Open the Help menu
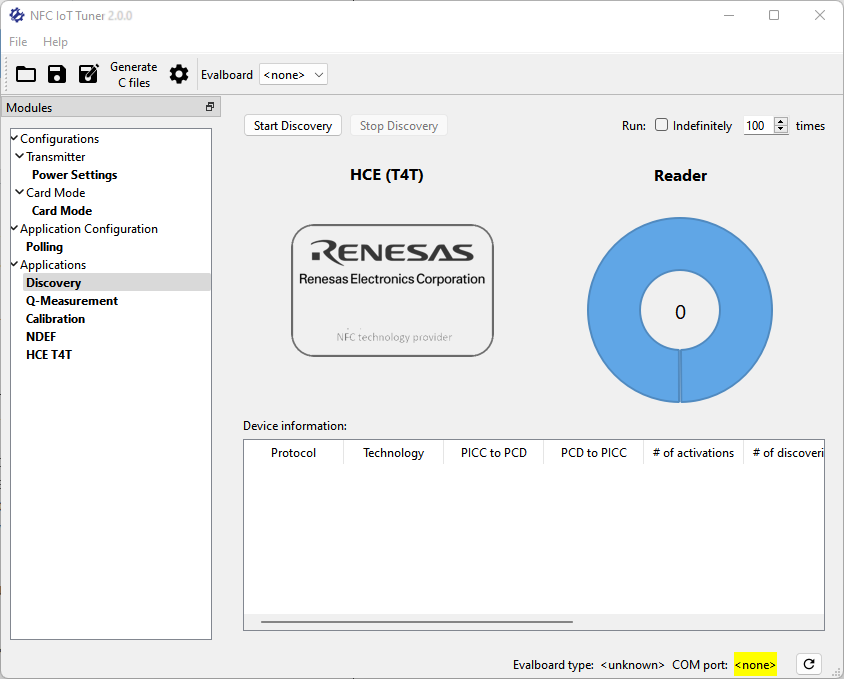Viewport: 844px width, 679px height. click(56, 42)
